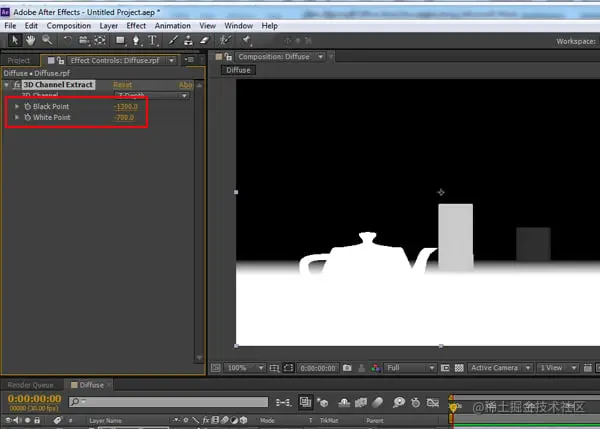Select the Puppet Pin tool

246,40
